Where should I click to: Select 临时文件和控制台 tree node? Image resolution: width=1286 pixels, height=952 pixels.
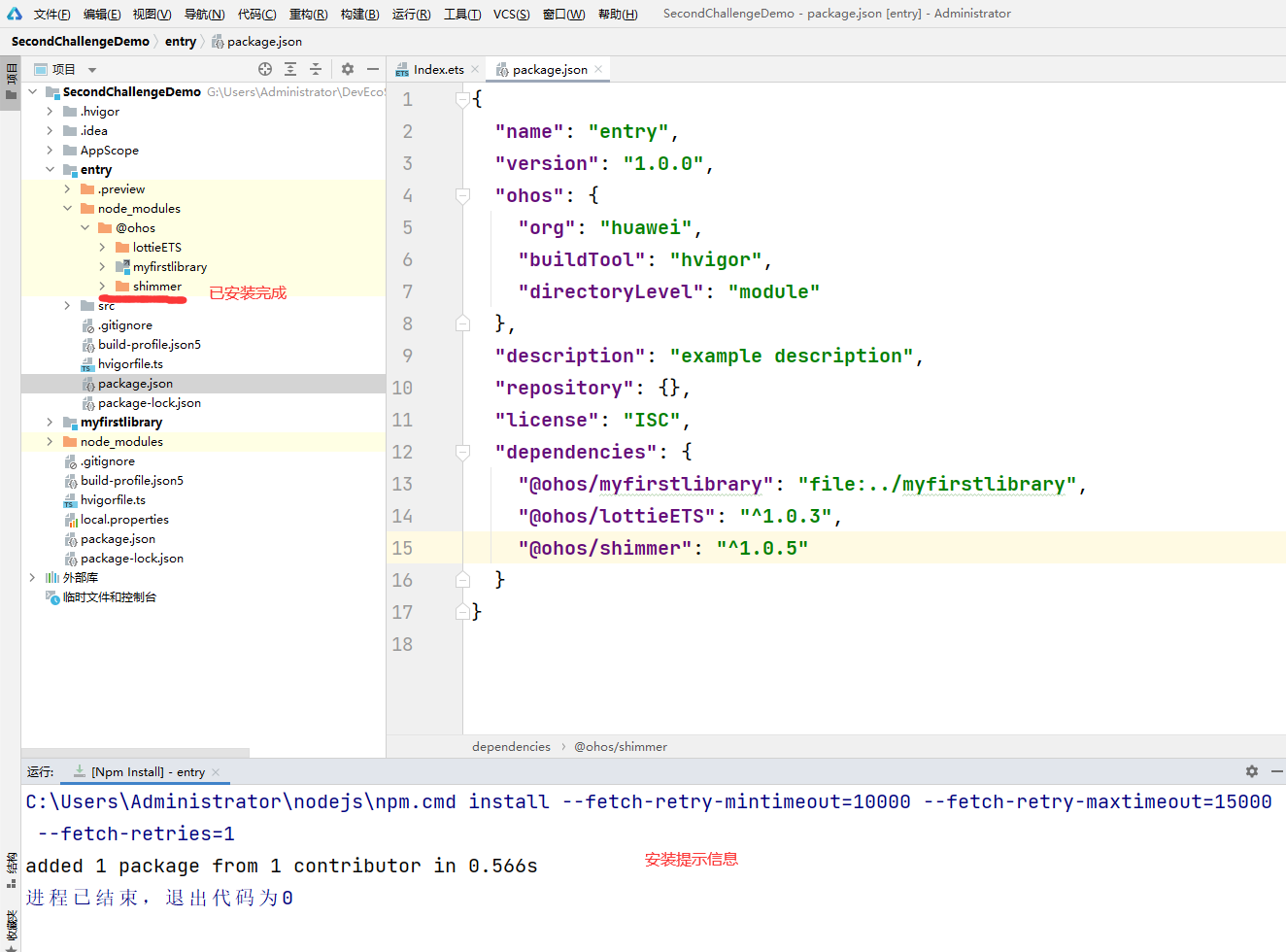coord(109,596)
